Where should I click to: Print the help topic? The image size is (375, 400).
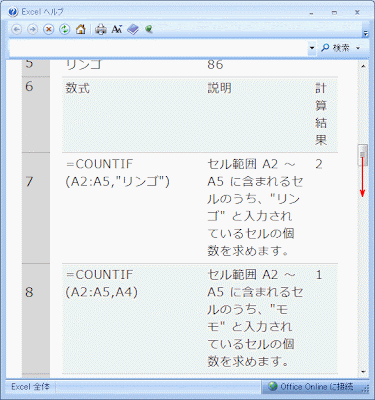[100, 30]
